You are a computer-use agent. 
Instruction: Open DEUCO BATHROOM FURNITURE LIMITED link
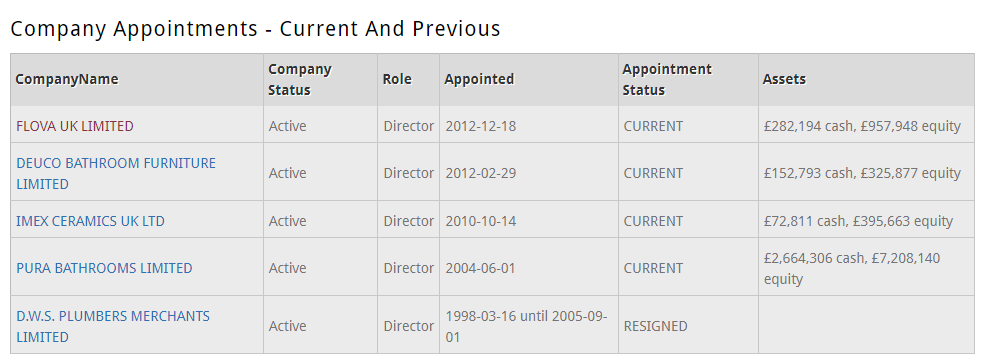click(116, 173)
